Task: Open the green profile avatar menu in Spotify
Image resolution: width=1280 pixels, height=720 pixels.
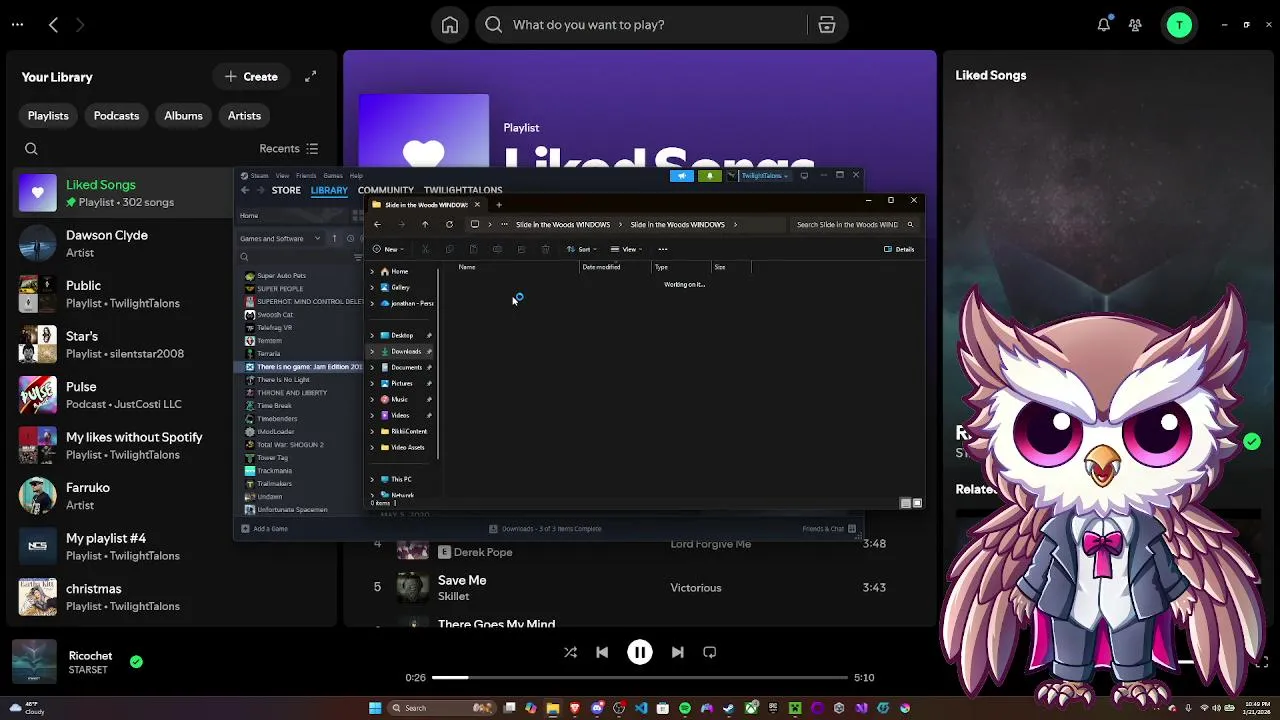Action: pos(1180,25)
